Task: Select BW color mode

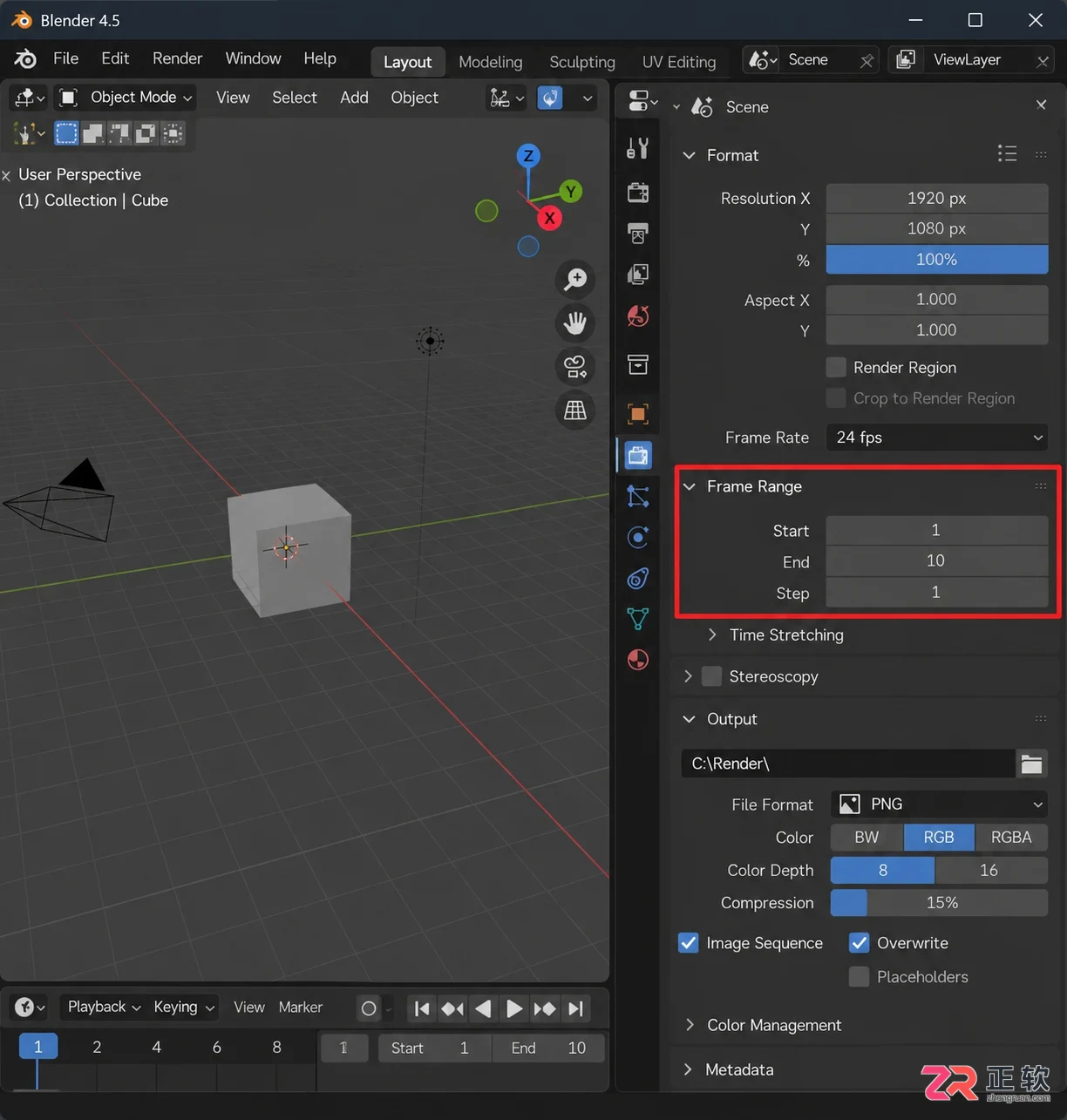Action: click(867, 837)
